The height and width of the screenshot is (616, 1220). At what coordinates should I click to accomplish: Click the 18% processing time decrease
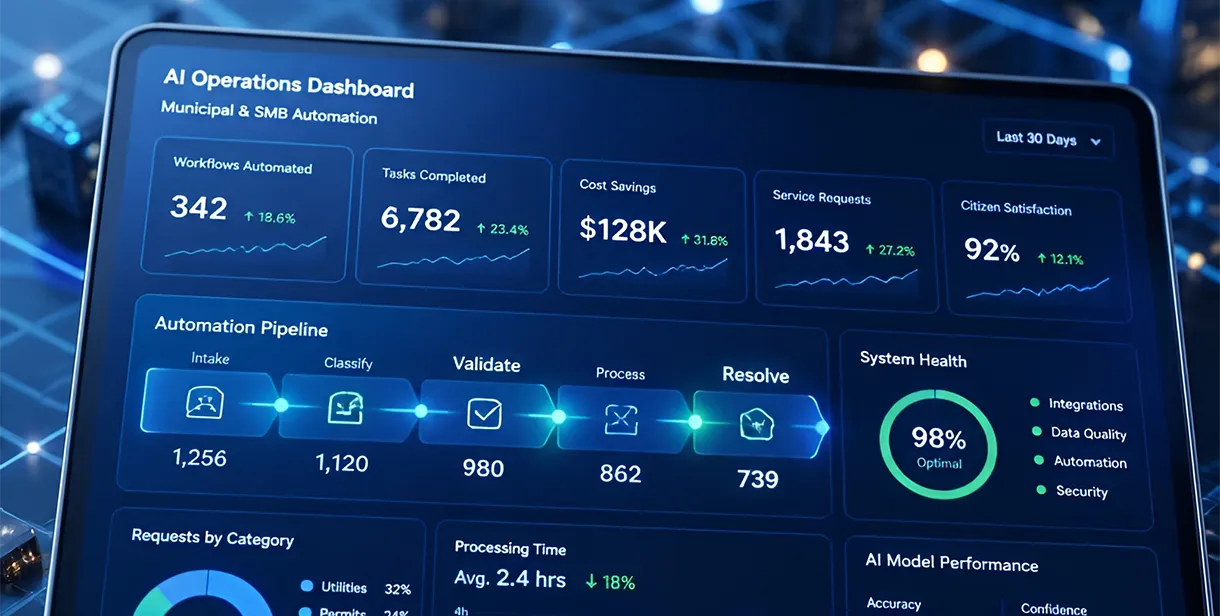click(610, 581)
